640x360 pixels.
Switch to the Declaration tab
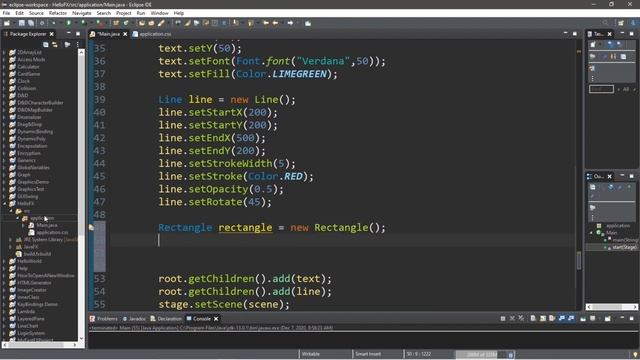pos(166,319)
